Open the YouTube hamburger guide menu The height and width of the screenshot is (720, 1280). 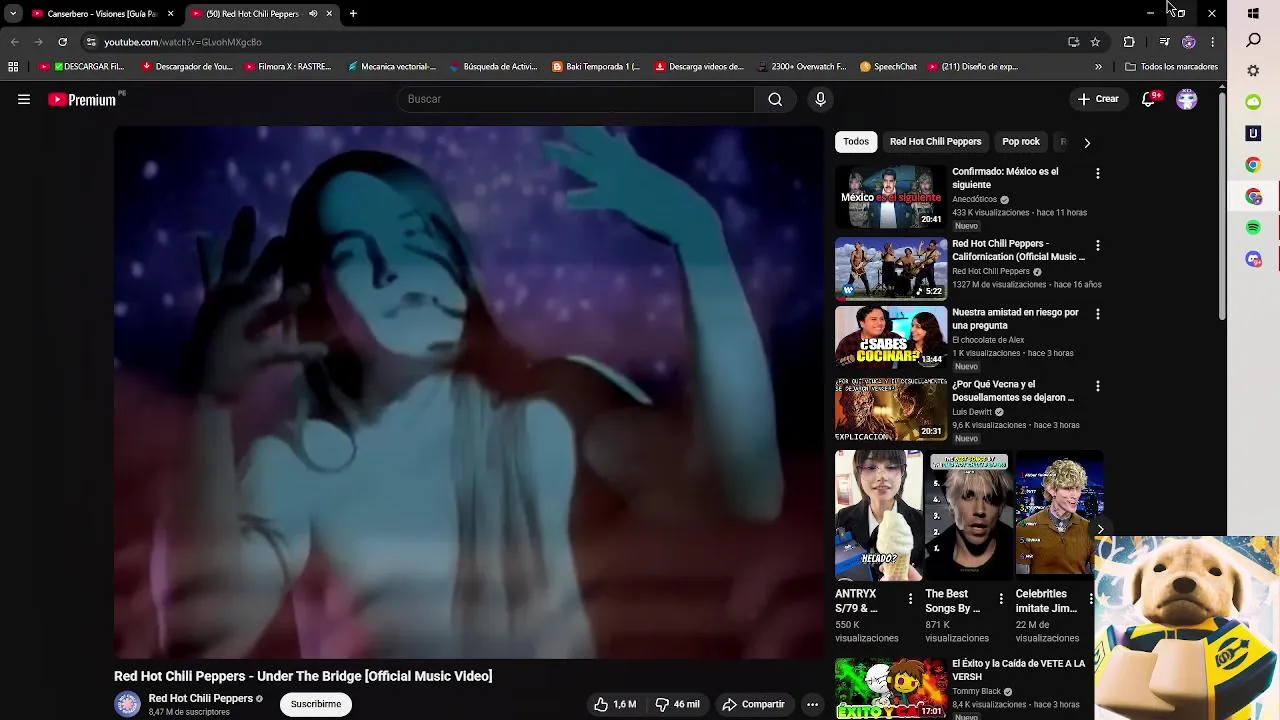click(x=24, y=99)
